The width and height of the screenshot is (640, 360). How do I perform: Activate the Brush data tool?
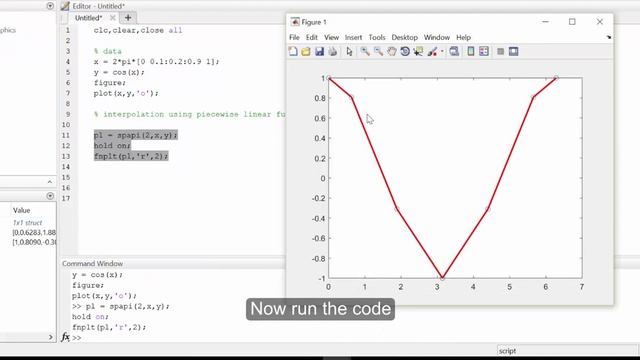pyautogui.click(x=432, y=51)
